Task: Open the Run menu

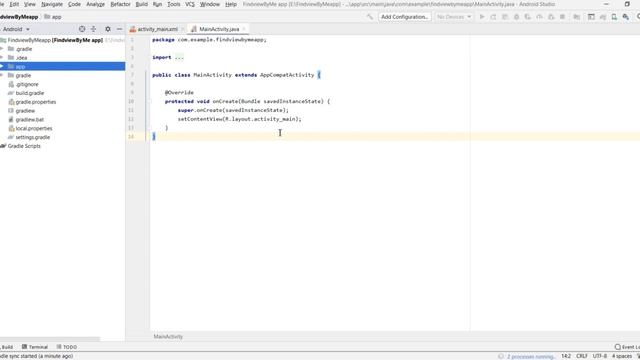Action: 157,4
